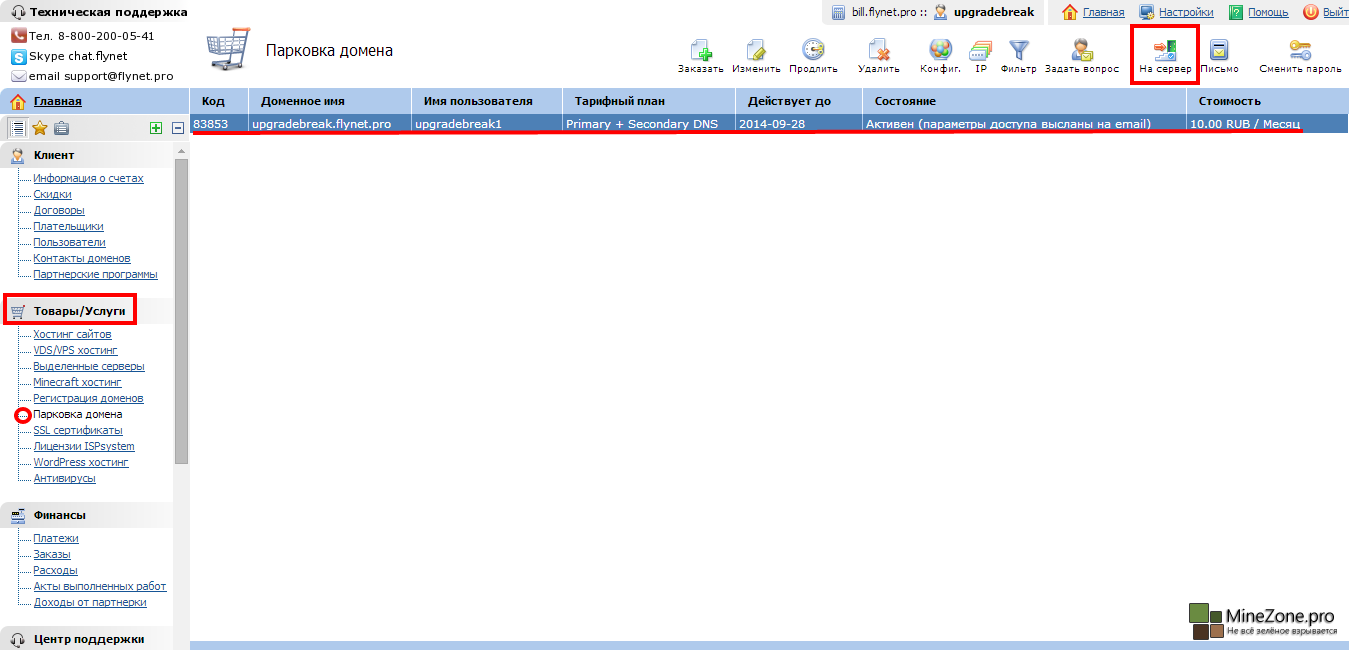Expand all menu sections with green plus
The height and width of the screenshot is (650, 1349).
coord(155,128)
